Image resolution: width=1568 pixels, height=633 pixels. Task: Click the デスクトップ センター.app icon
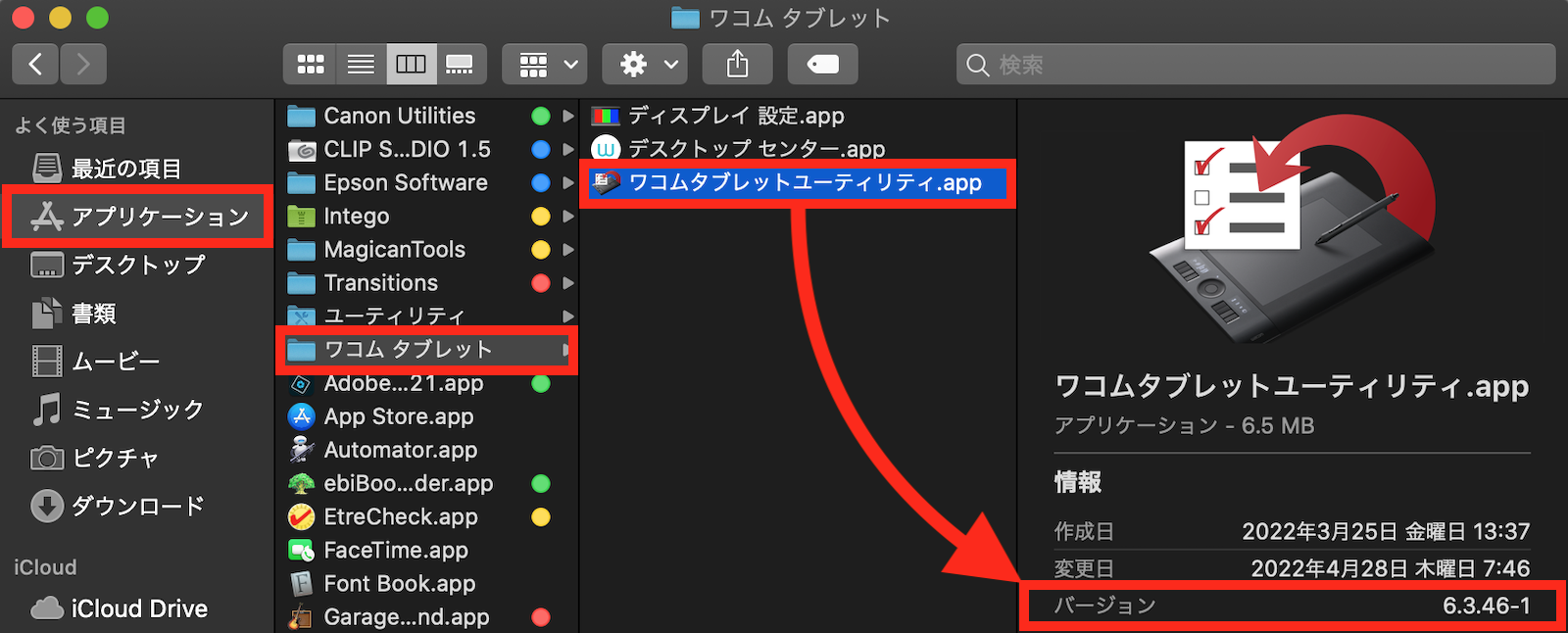(606, 149)
